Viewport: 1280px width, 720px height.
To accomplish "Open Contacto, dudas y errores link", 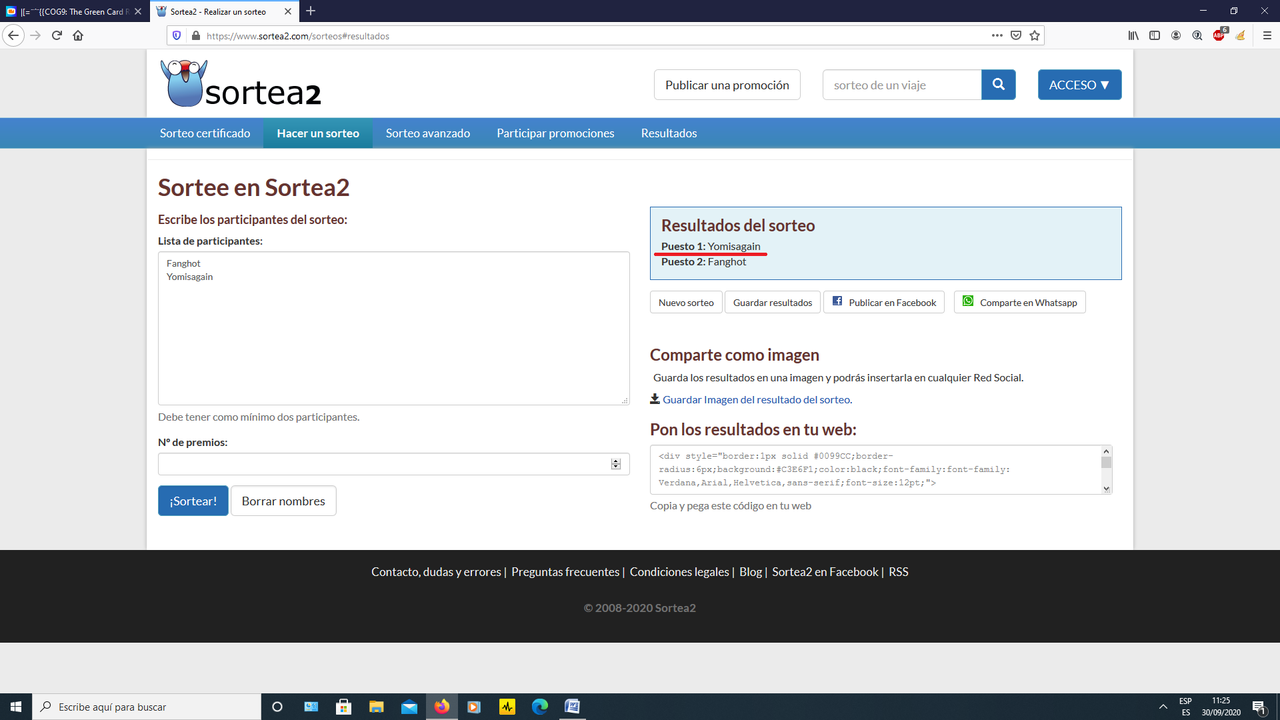I will (436, 572).
